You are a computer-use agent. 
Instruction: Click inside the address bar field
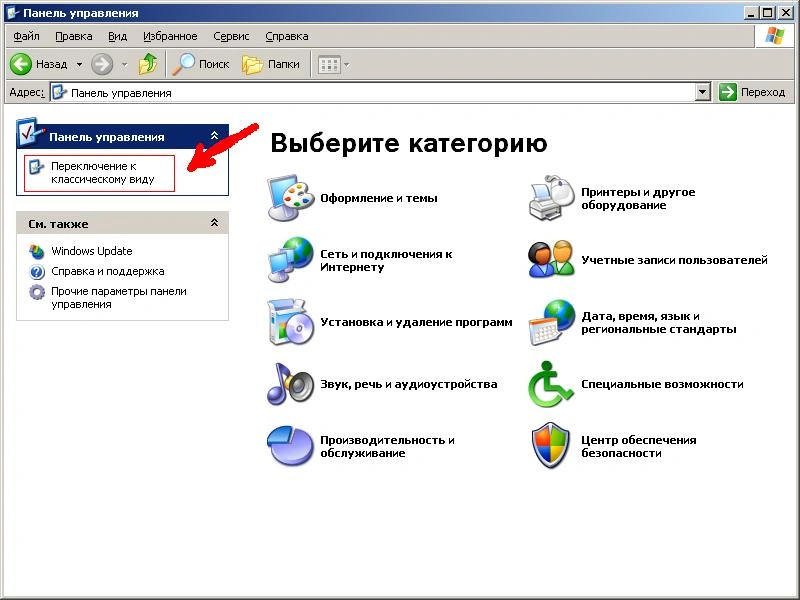[380, 92]
